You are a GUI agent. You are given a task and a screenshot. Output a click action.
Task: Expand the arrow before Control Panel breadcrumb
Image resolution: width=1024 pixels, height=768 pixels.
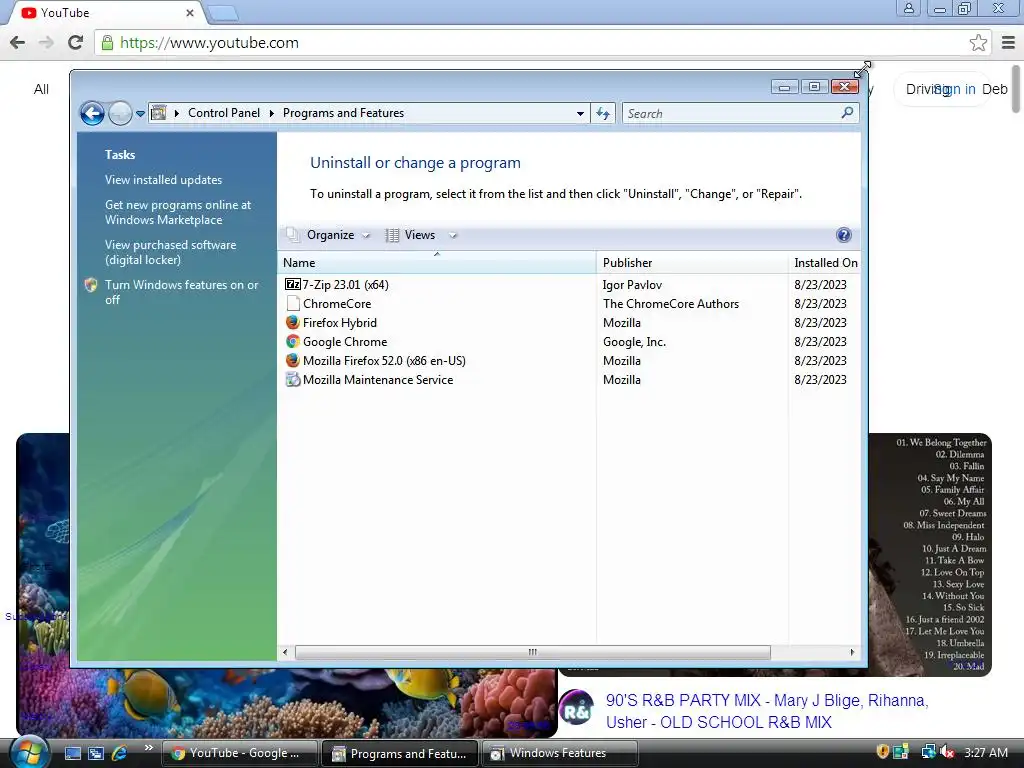coord(176,113)
